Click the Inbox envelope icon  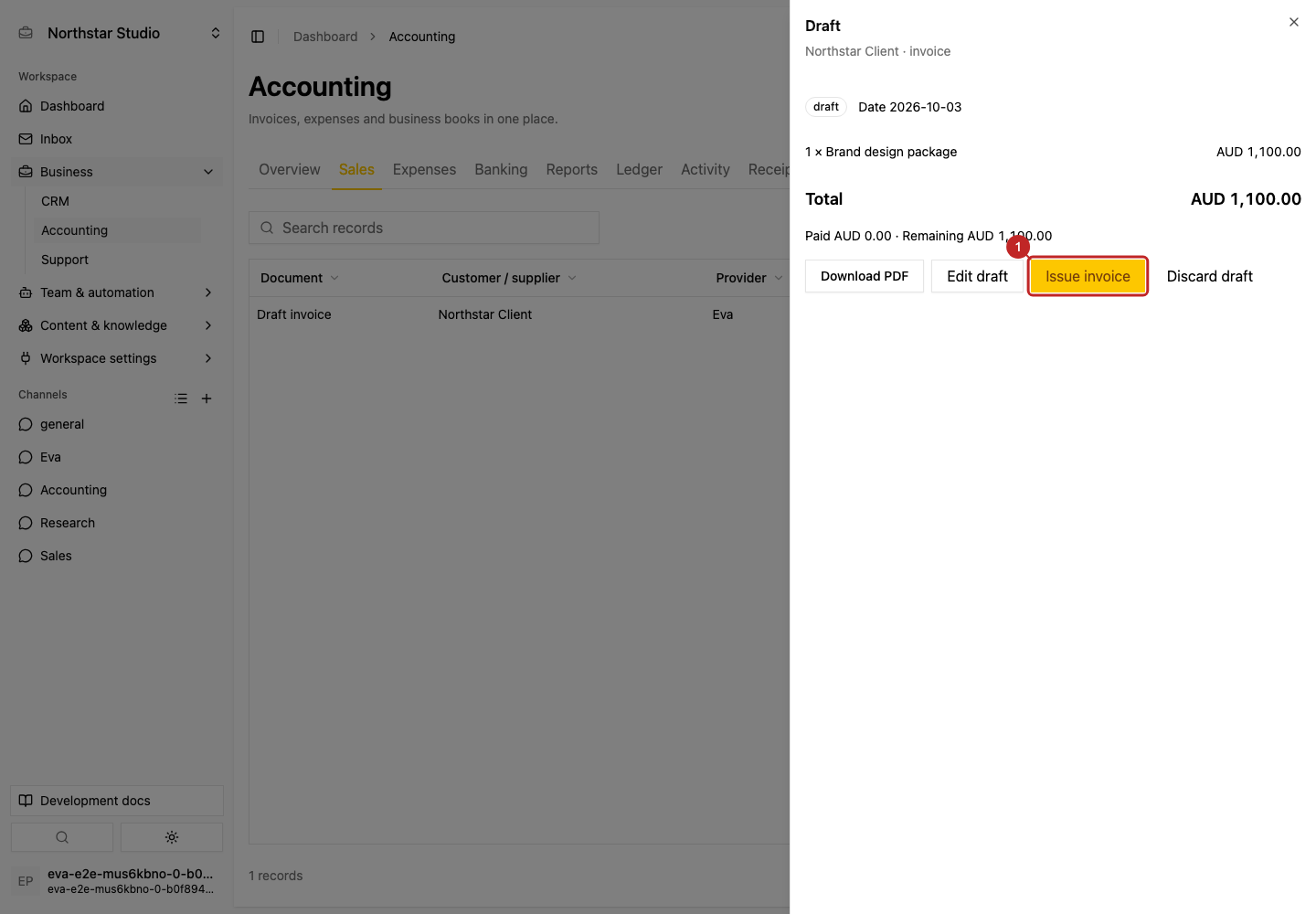[x=26, y=139]
